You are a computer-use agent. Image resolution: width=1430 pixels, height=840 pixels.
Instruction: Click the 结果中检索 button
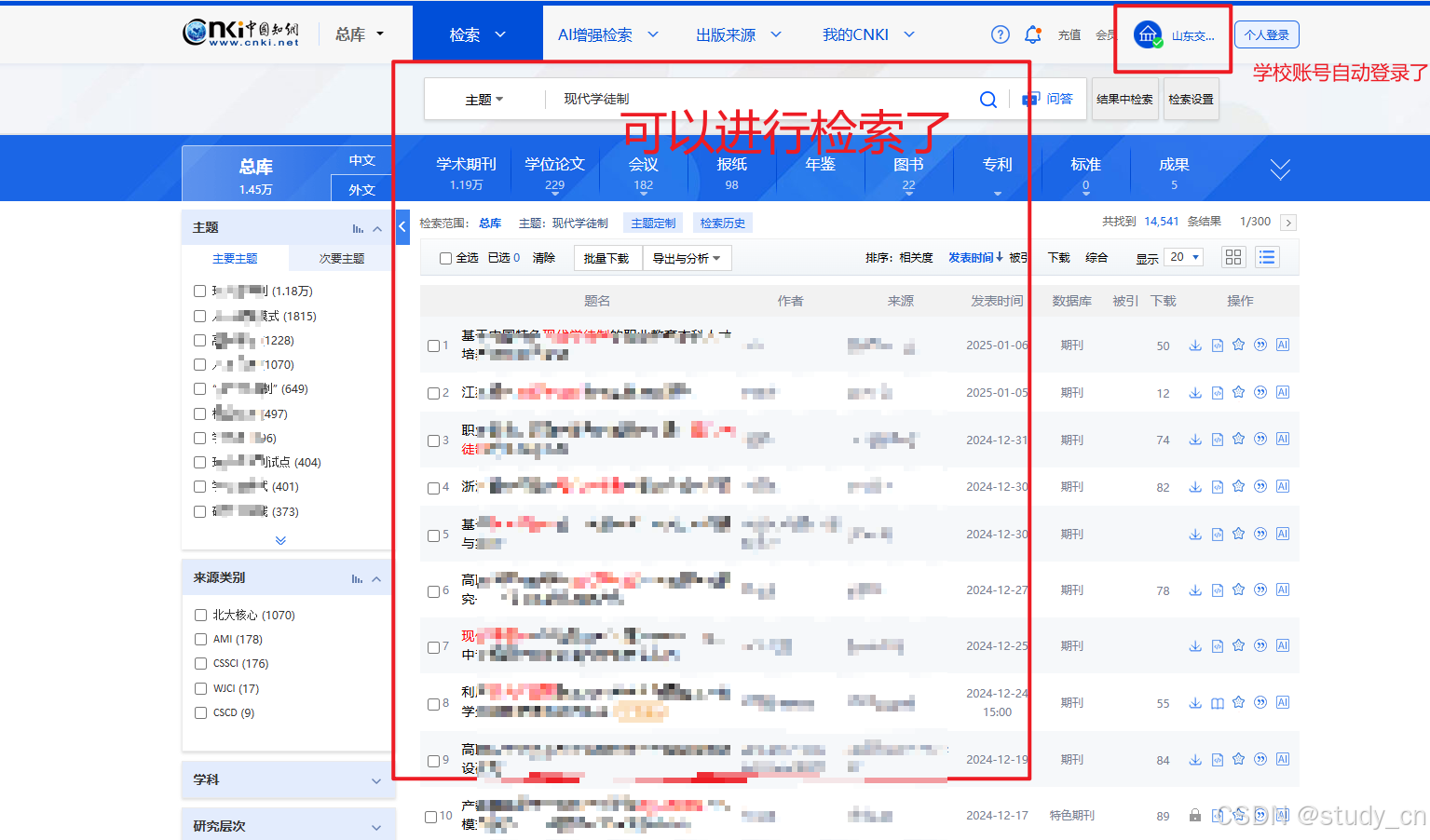[1124, 100]
